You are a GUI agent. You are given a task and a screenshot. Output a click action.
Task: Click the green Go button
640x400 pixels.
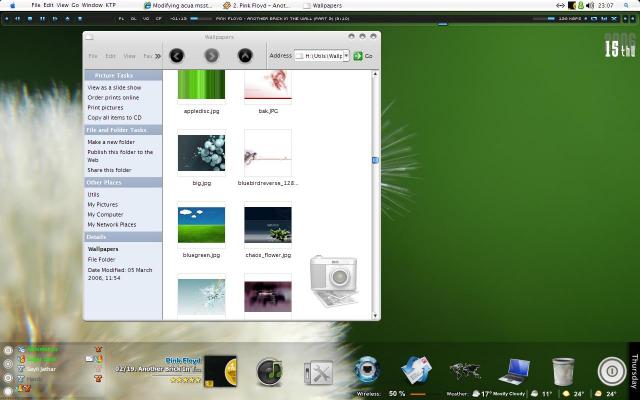(362, 56)
